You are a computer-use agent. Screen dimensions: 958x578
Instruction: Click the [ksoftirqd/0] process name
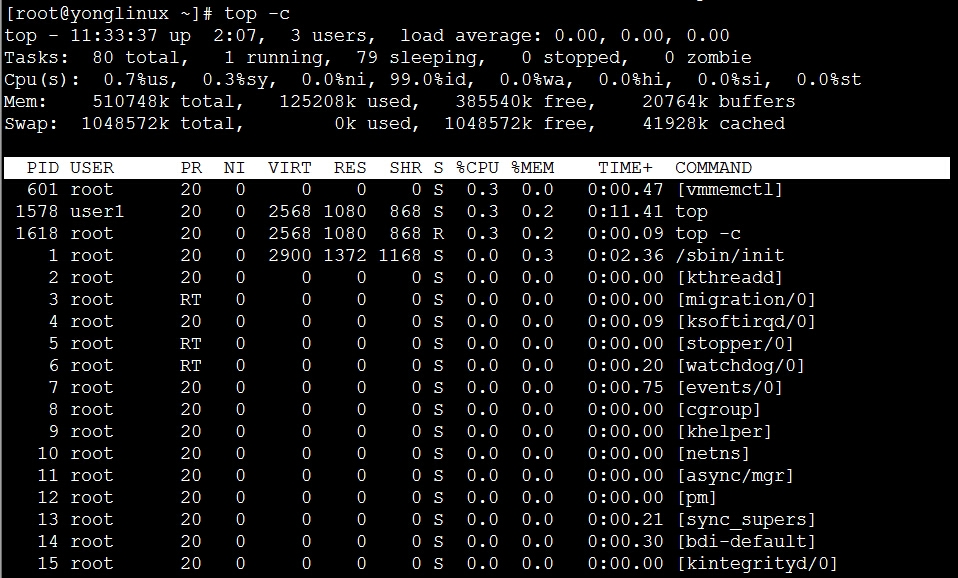pyautogui.click(x=746, y=321)
